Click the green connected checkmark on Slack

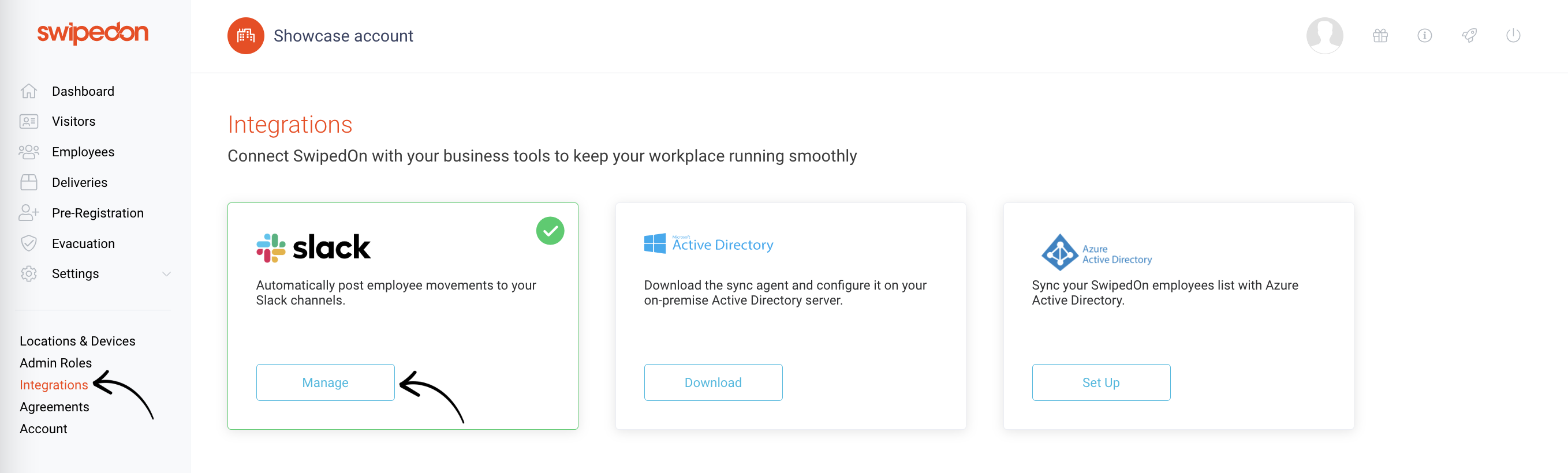click(550, 231)
